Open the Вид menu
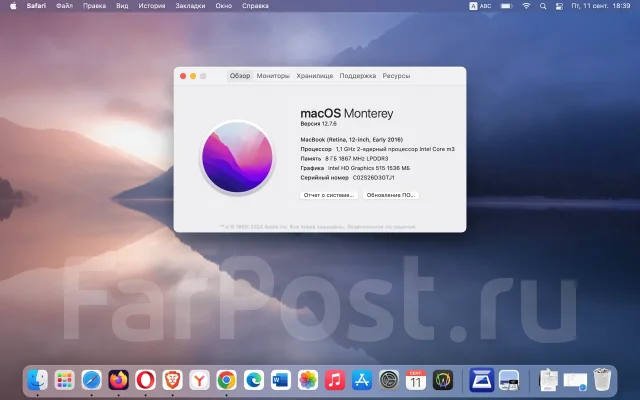Viewport: 640px width, 400px height. (122, 6)
